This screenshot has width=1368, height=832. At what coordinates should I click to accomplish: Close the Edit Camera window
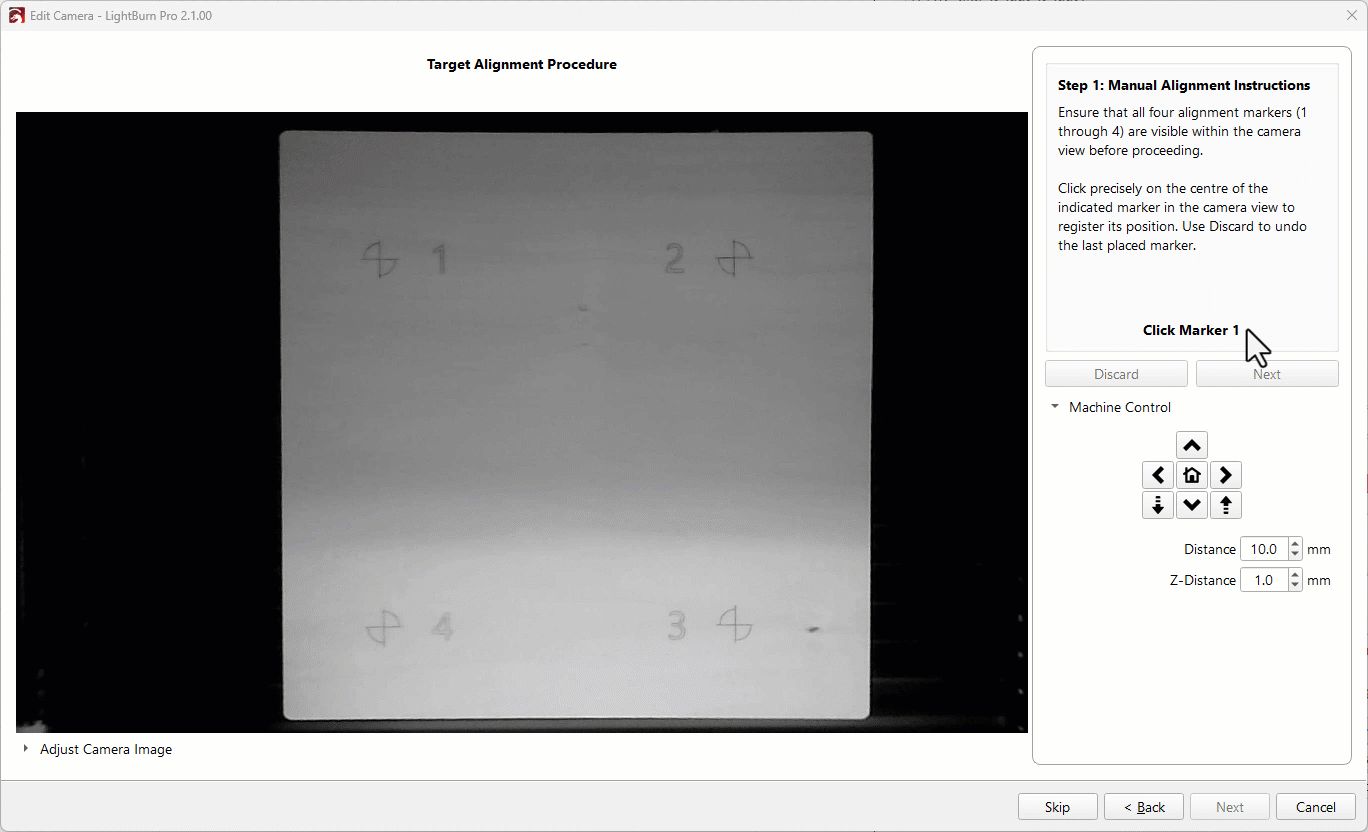(1351, 16)
